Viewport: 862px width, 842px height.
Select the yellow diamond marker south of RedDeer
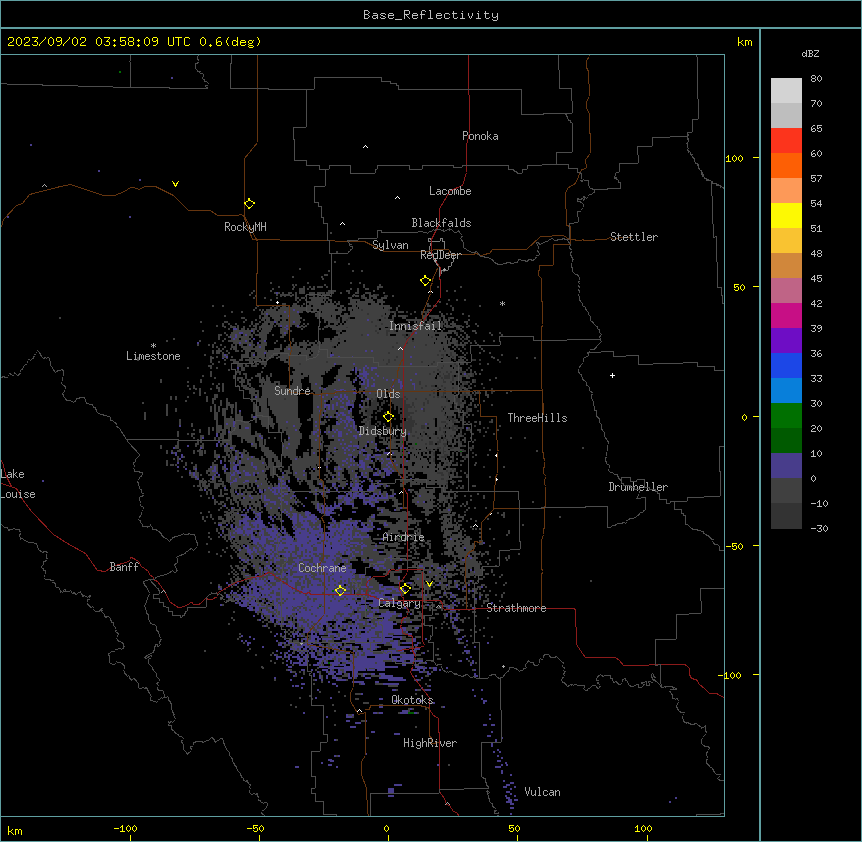click(x=425, y=281)
